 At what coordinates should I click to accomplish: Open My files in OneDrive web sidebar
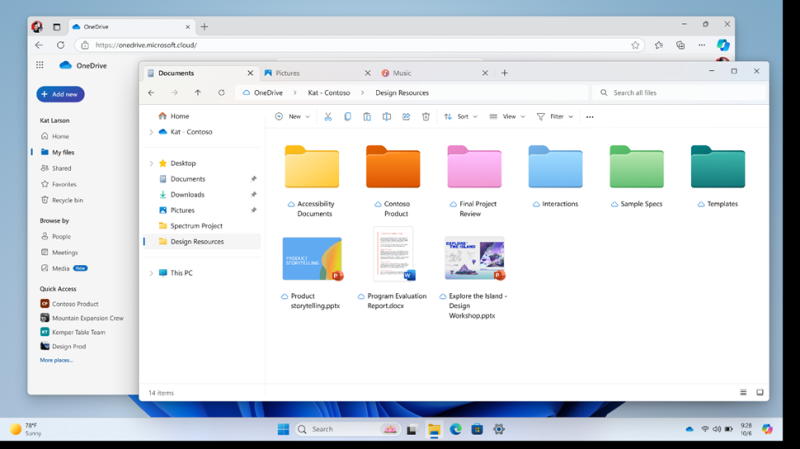tap(57, 152)
